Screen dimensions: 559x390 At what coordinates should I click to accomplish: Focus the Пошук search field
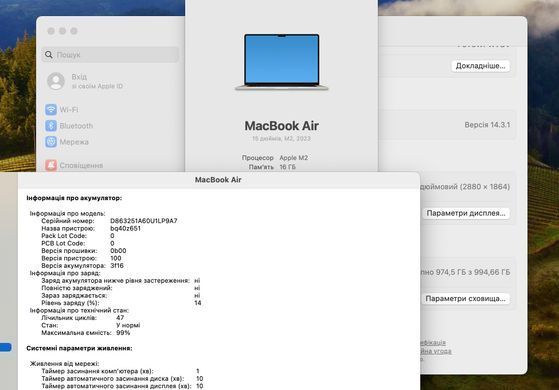pyautogui.click(x=110, y=55)
